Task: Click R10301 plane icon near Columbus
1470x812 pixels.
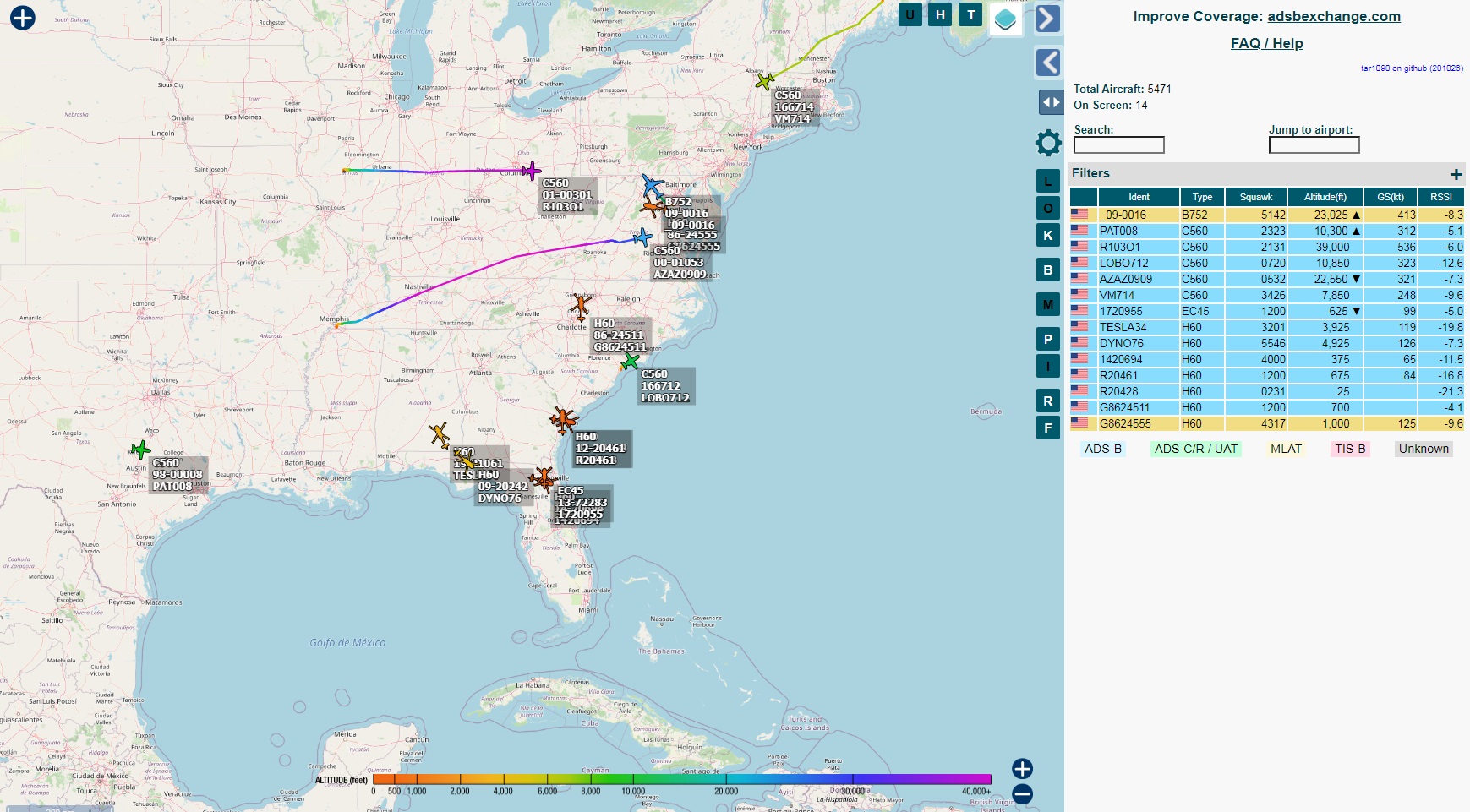Action: [x=531, y=172]
